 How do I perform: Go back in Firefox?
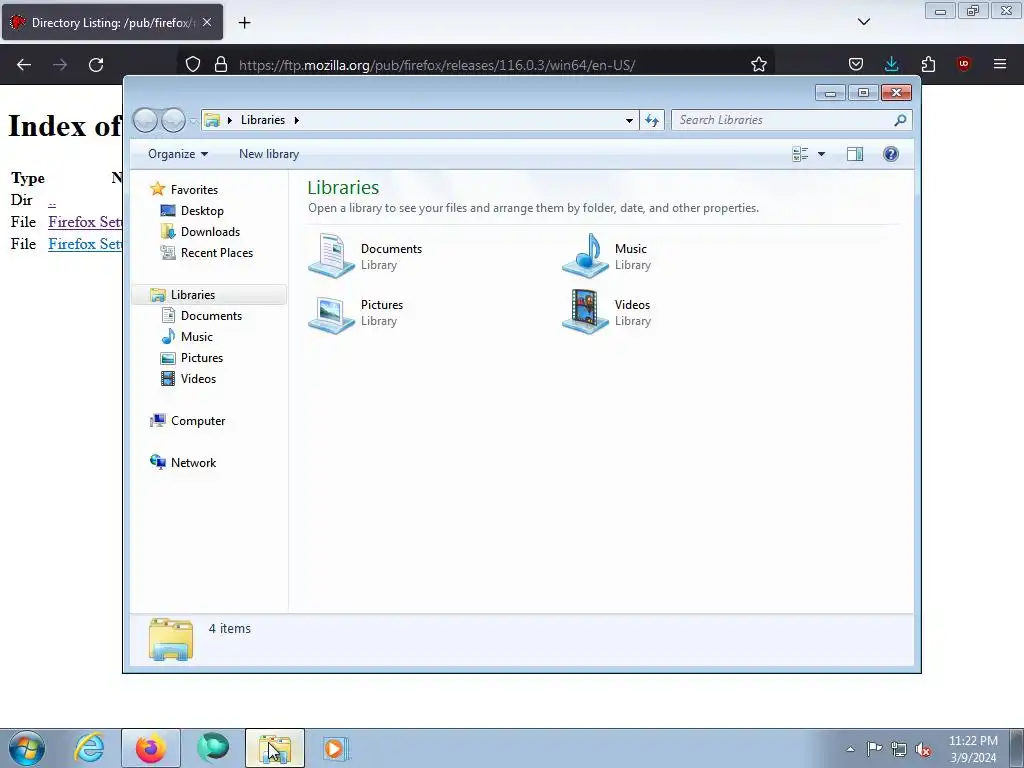pyautogui.click(x=24, y=65)
